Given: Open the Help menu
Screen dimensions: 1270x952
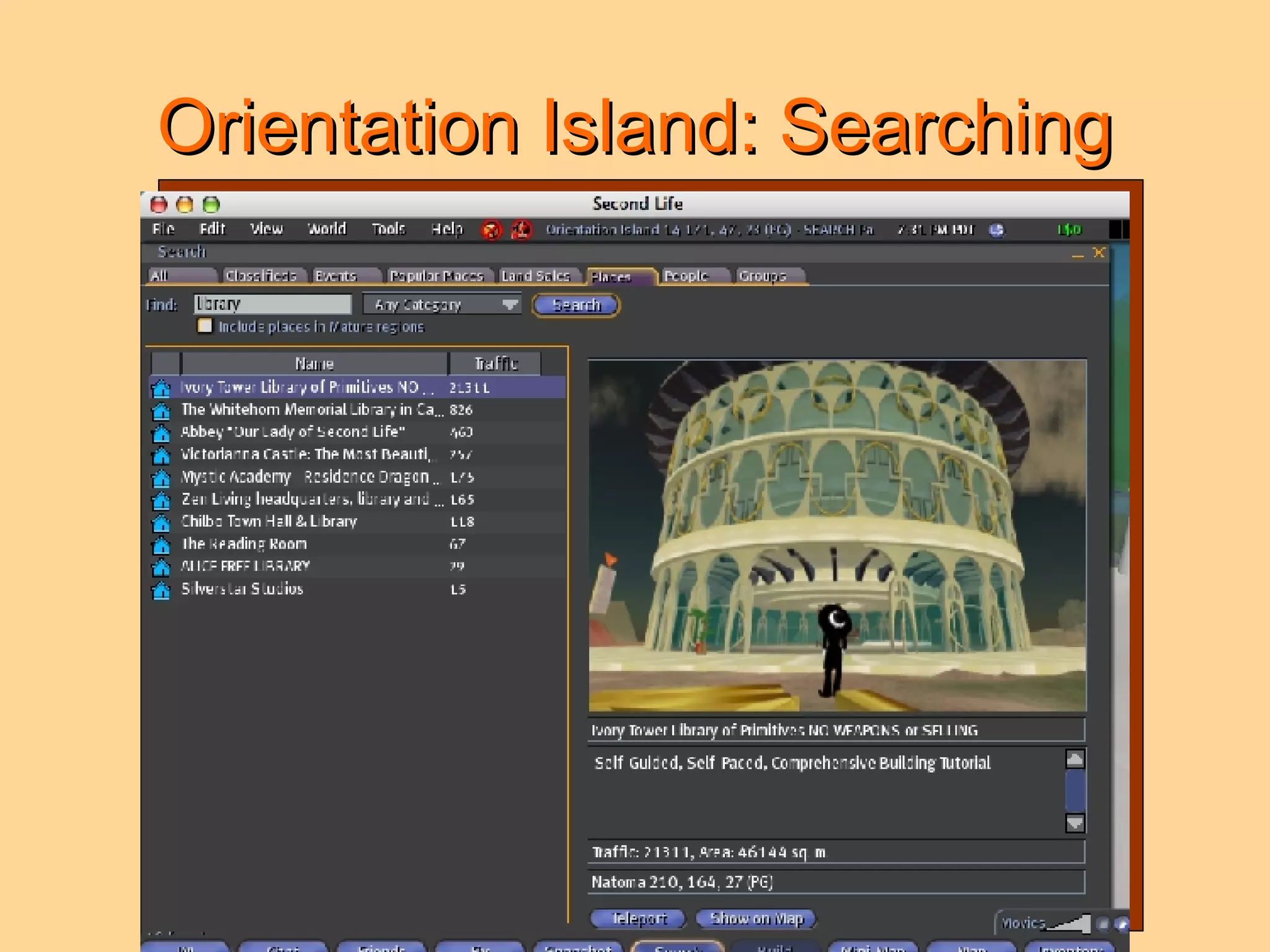Looking at the screenshot, I should [447, 229].
